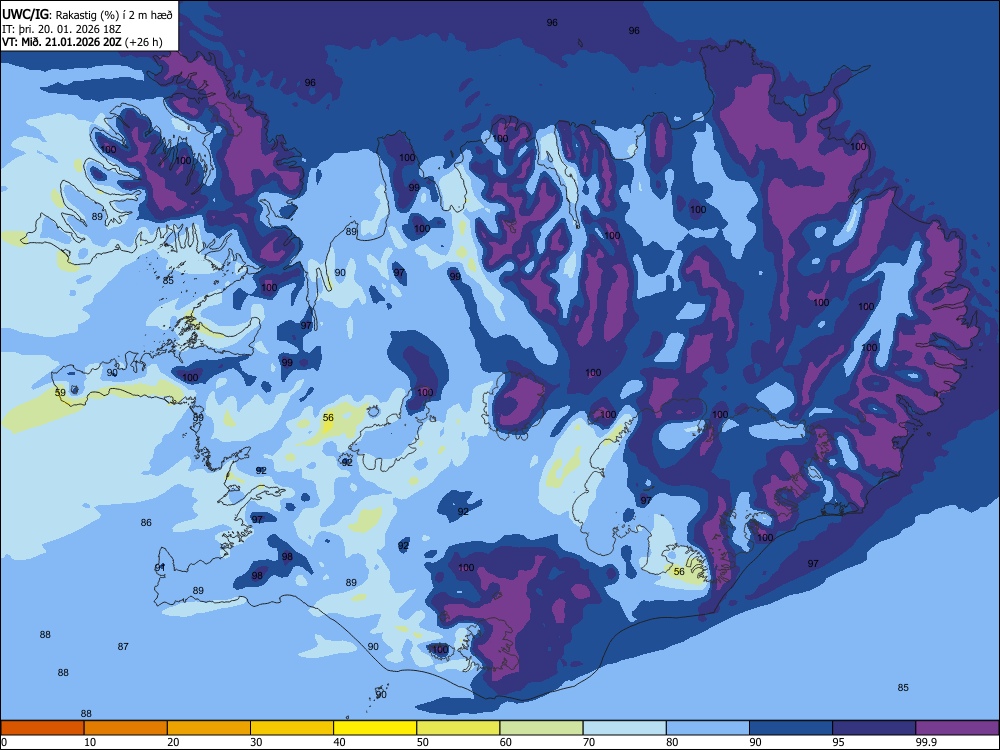Click the '99.9' label on the color bar
This screenshot has width=1000, height=750.
tap(926, 742)
